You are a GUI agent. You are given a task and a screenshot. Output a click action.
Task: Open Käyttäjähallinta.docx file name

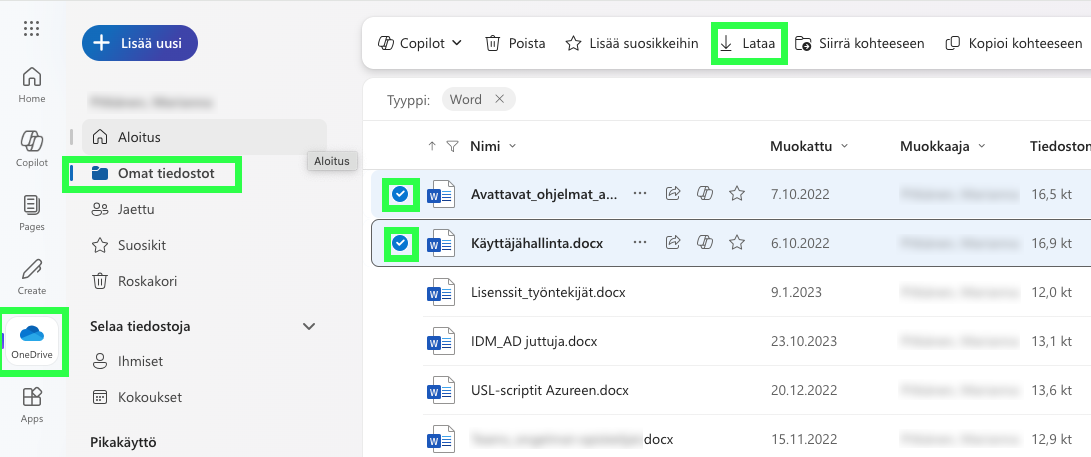[x=536, y=243]
